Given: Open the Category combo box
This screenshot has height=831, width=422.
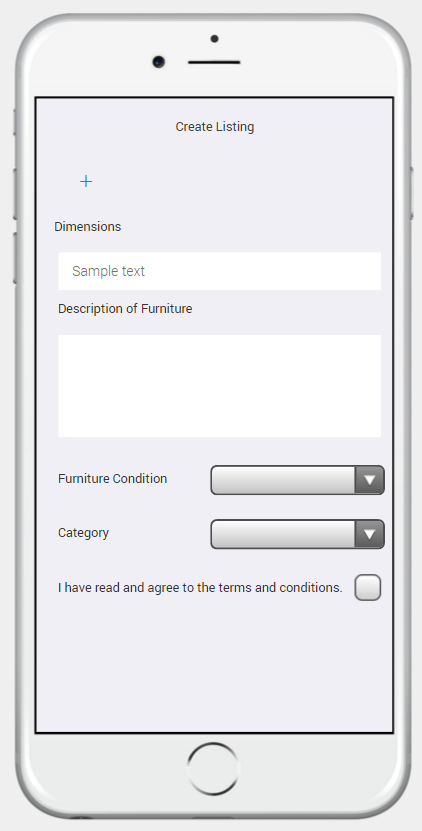Looking at the screenshot, I should tap(297, 534).
